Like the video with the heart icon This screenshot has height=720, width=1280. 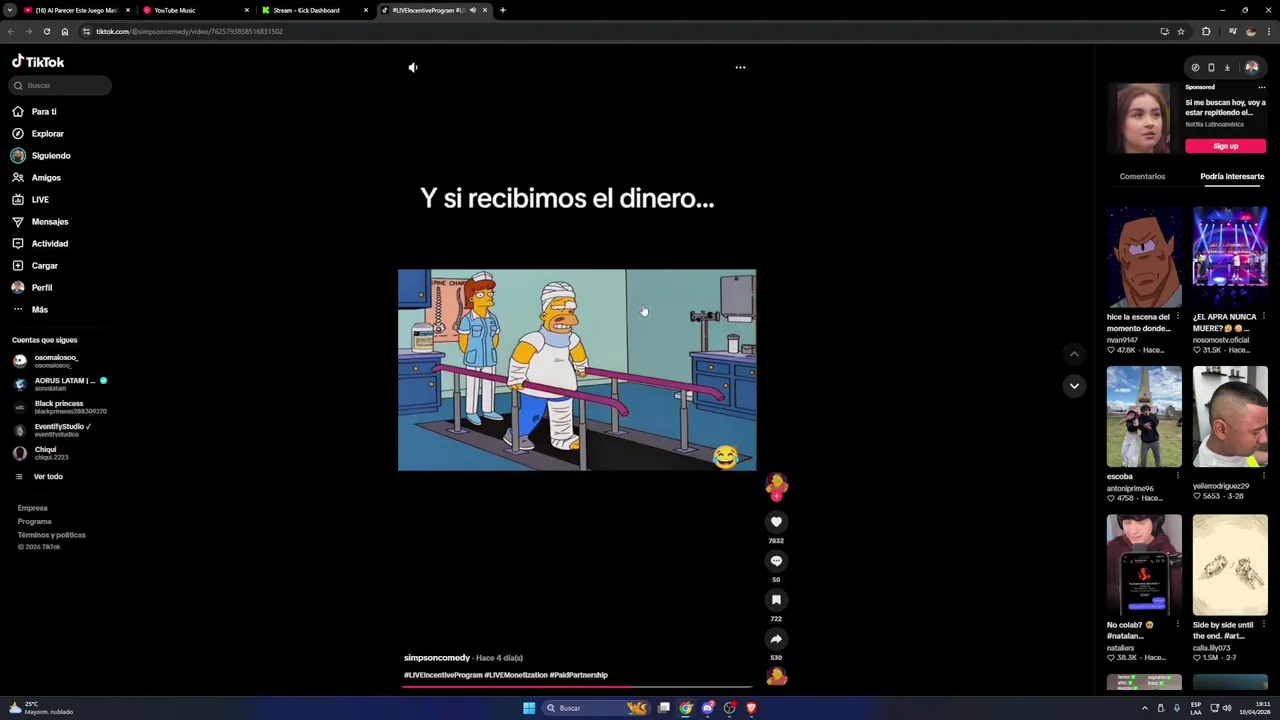[776, 522]
